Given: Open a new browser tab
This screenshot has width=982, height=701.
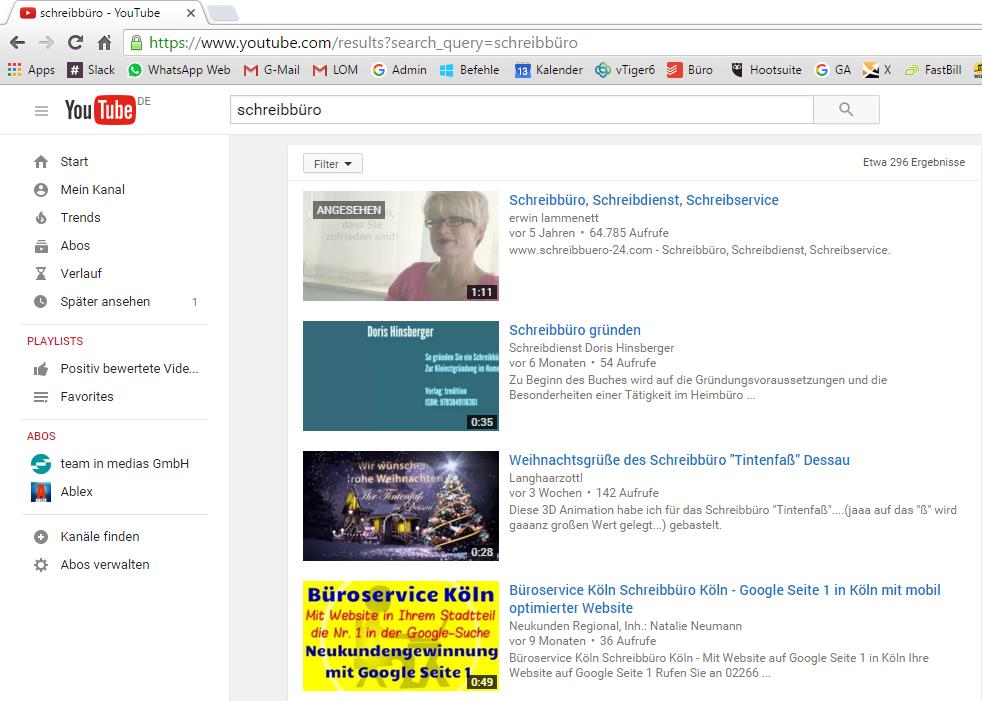Looking at the screenshot, I should click(223, 13).
